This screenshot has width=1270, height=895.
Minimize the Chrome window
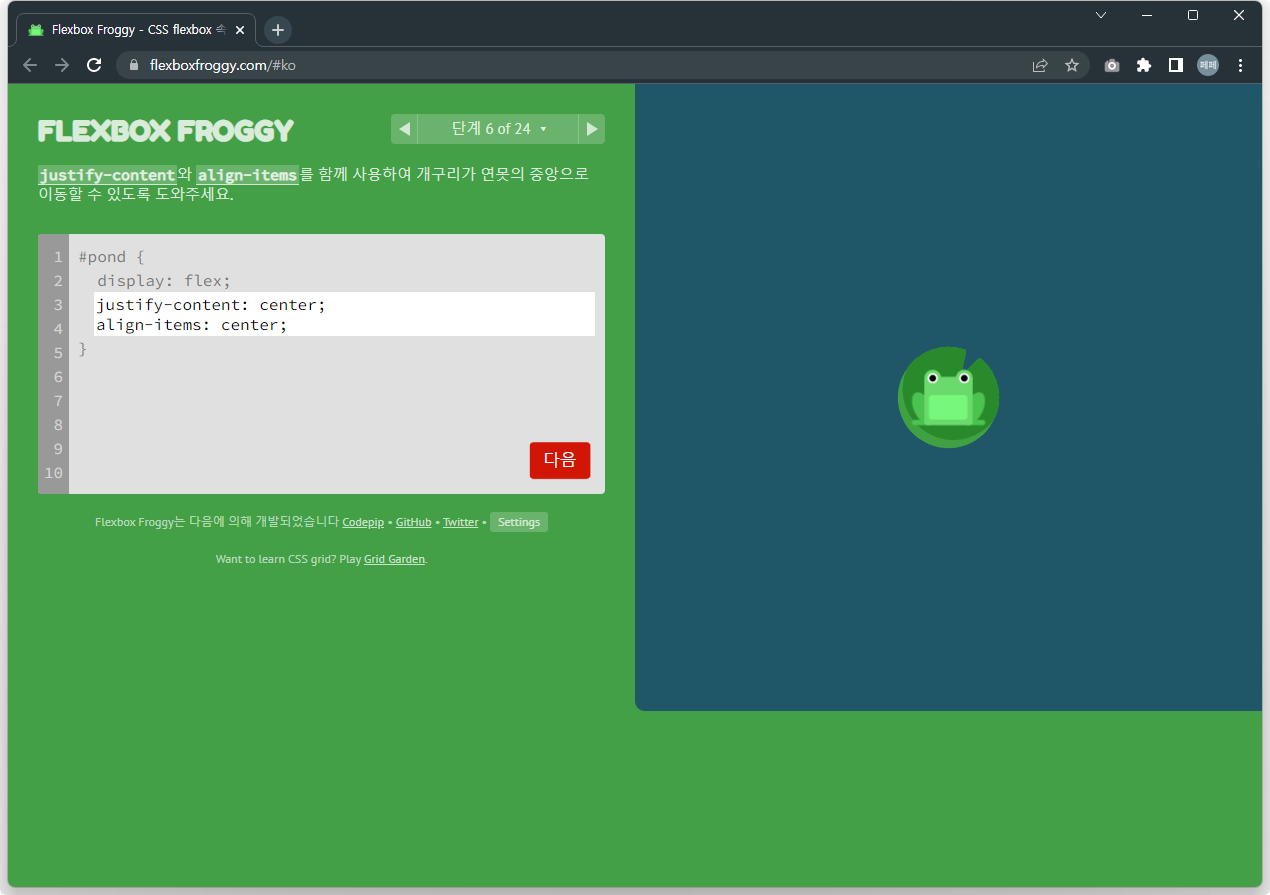(1147, 15)
